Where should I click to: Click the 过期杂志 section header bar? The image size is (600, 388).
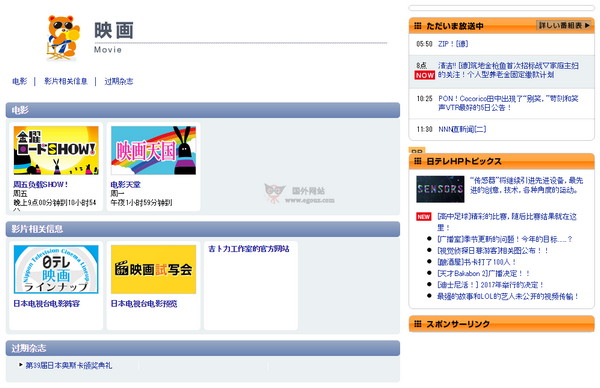coord(203,348)
